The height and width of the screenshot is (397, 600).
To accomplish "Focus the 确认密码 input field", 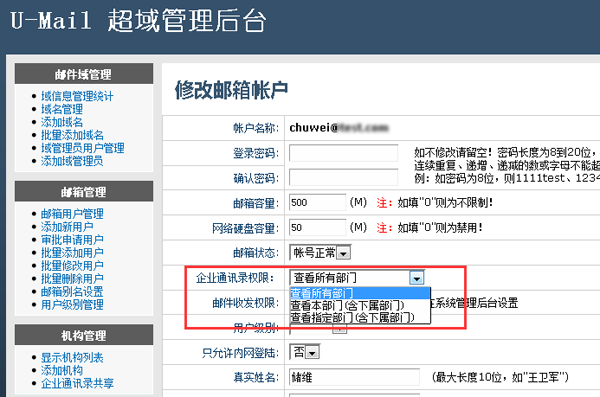I will (343, 178).
